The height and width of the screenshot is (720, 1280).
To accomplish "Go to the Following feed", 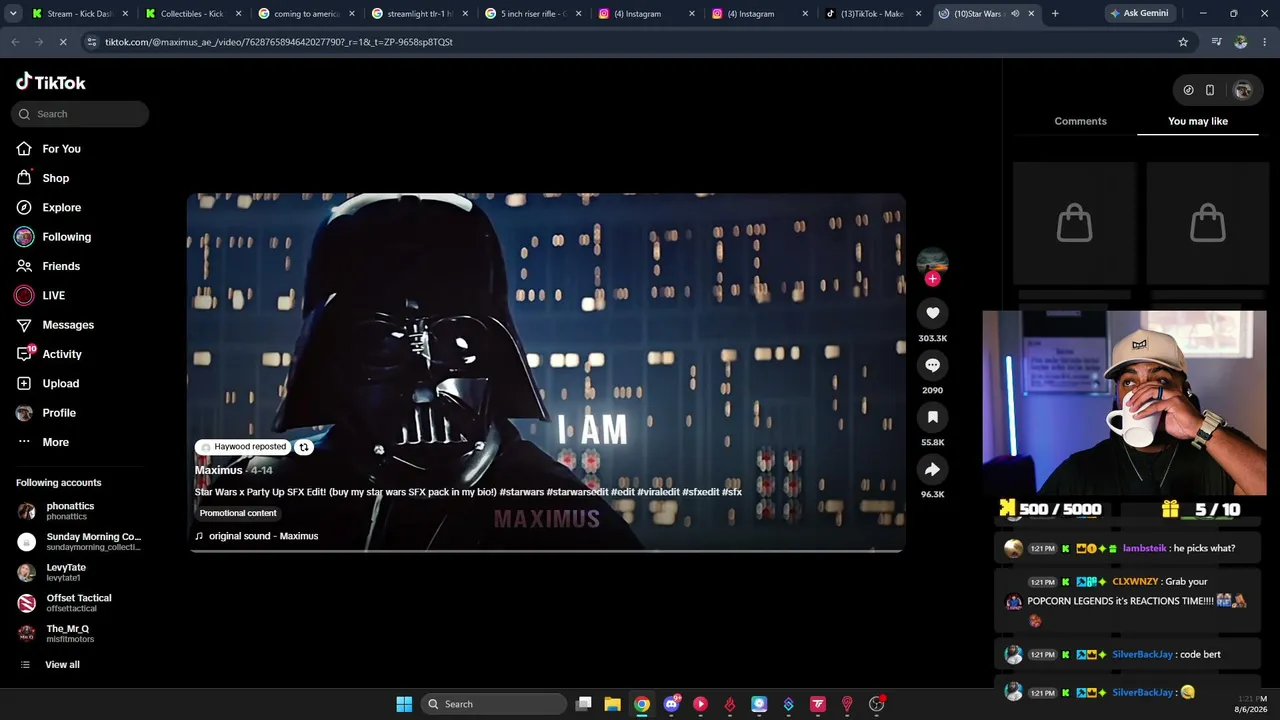I will point(66,237).
